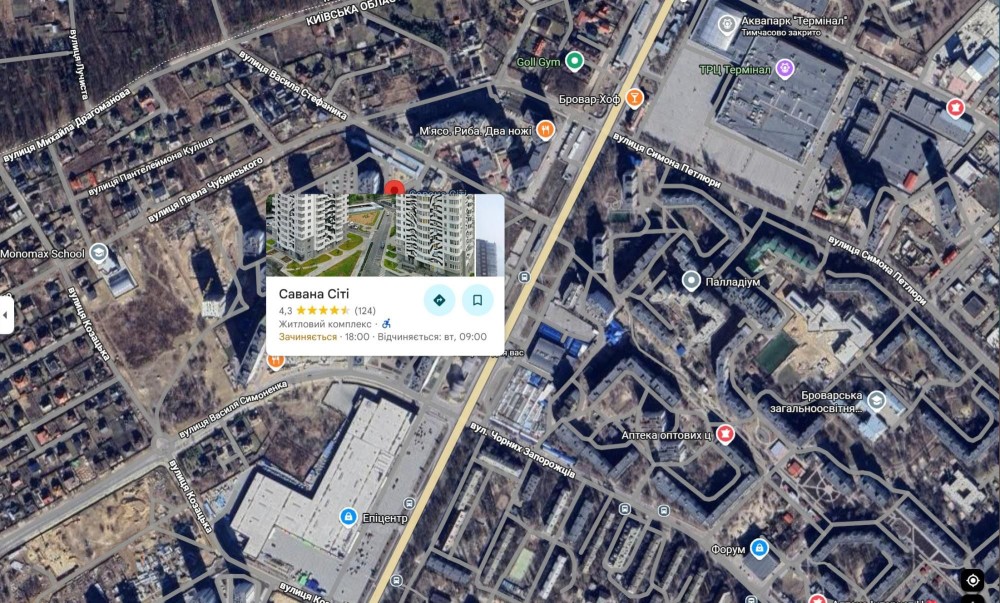Click the bus stop icon near Епіцентр

409,504
